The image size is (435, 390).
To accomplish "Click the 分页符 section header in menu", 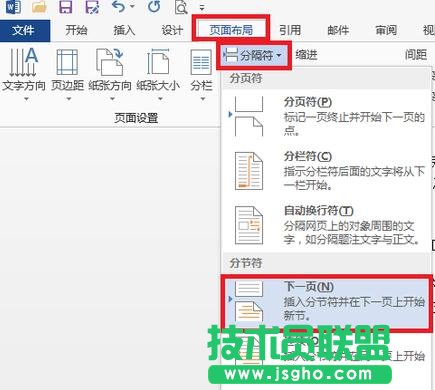I will coord(246,79).
